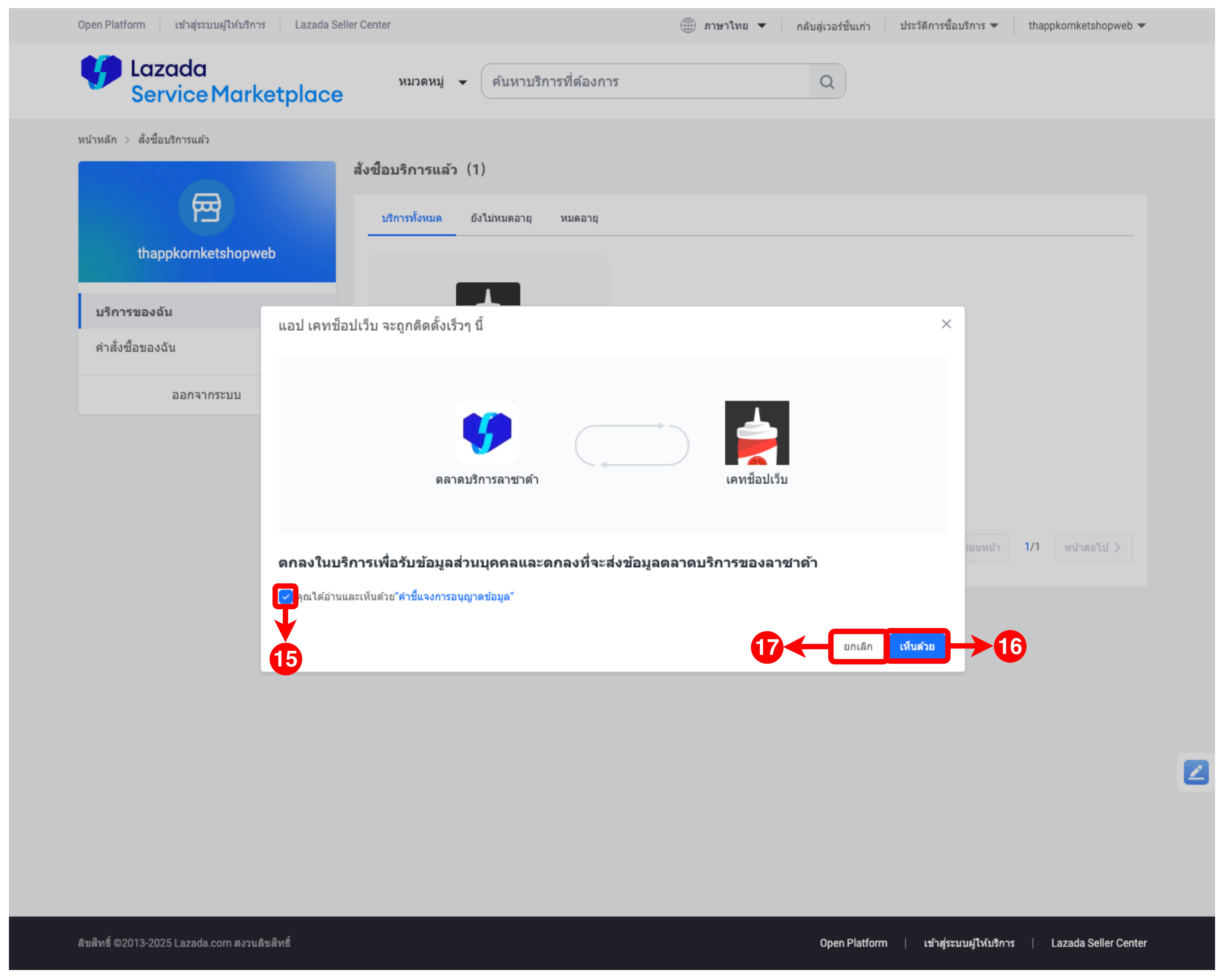Open the คำชี้แจงการอนุญาตข้อมูล link

[455, 596]
